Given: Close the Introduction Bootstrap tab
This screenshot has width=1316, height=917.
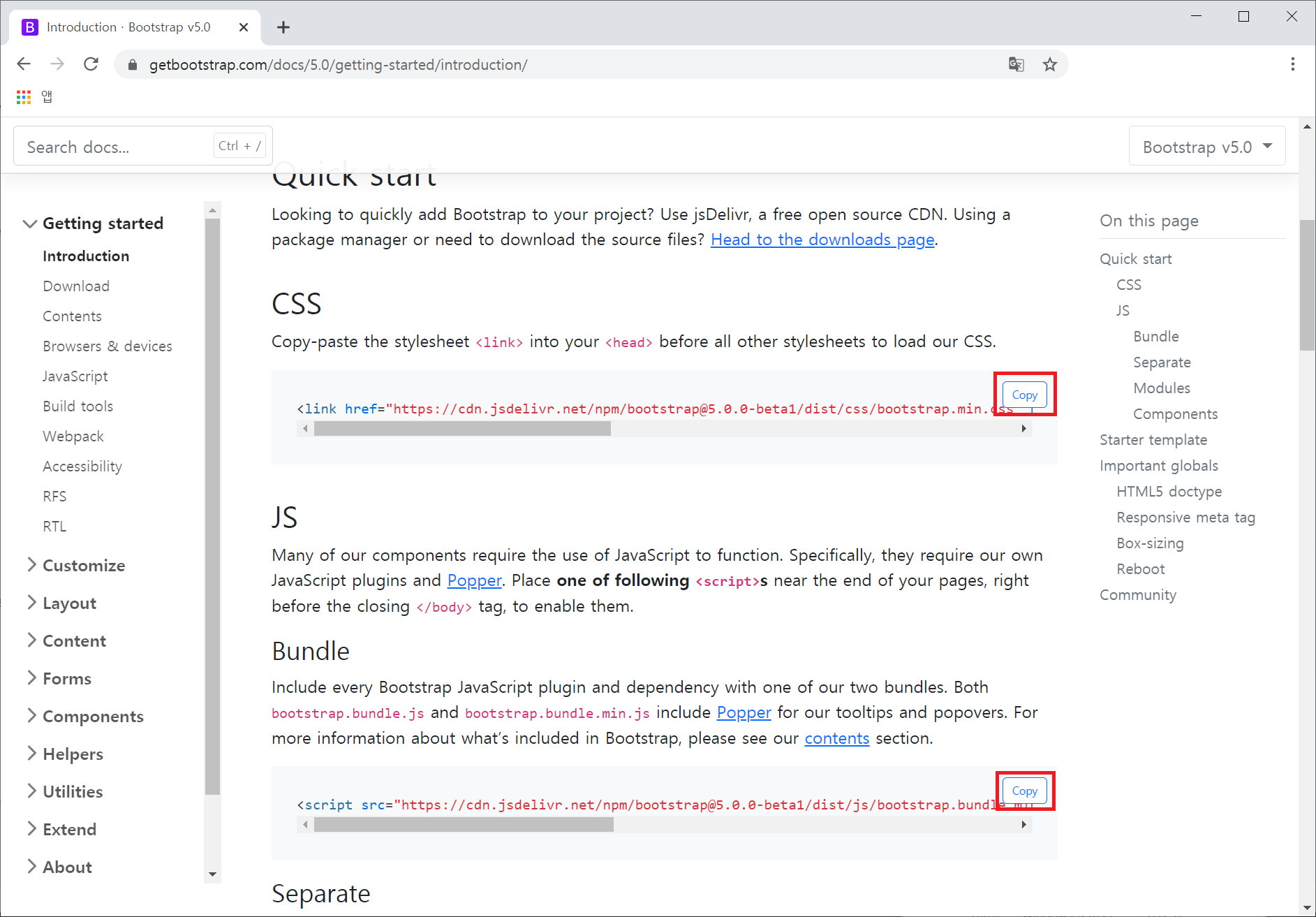Looking at the screenshot, I should click(x=244, y=27).
